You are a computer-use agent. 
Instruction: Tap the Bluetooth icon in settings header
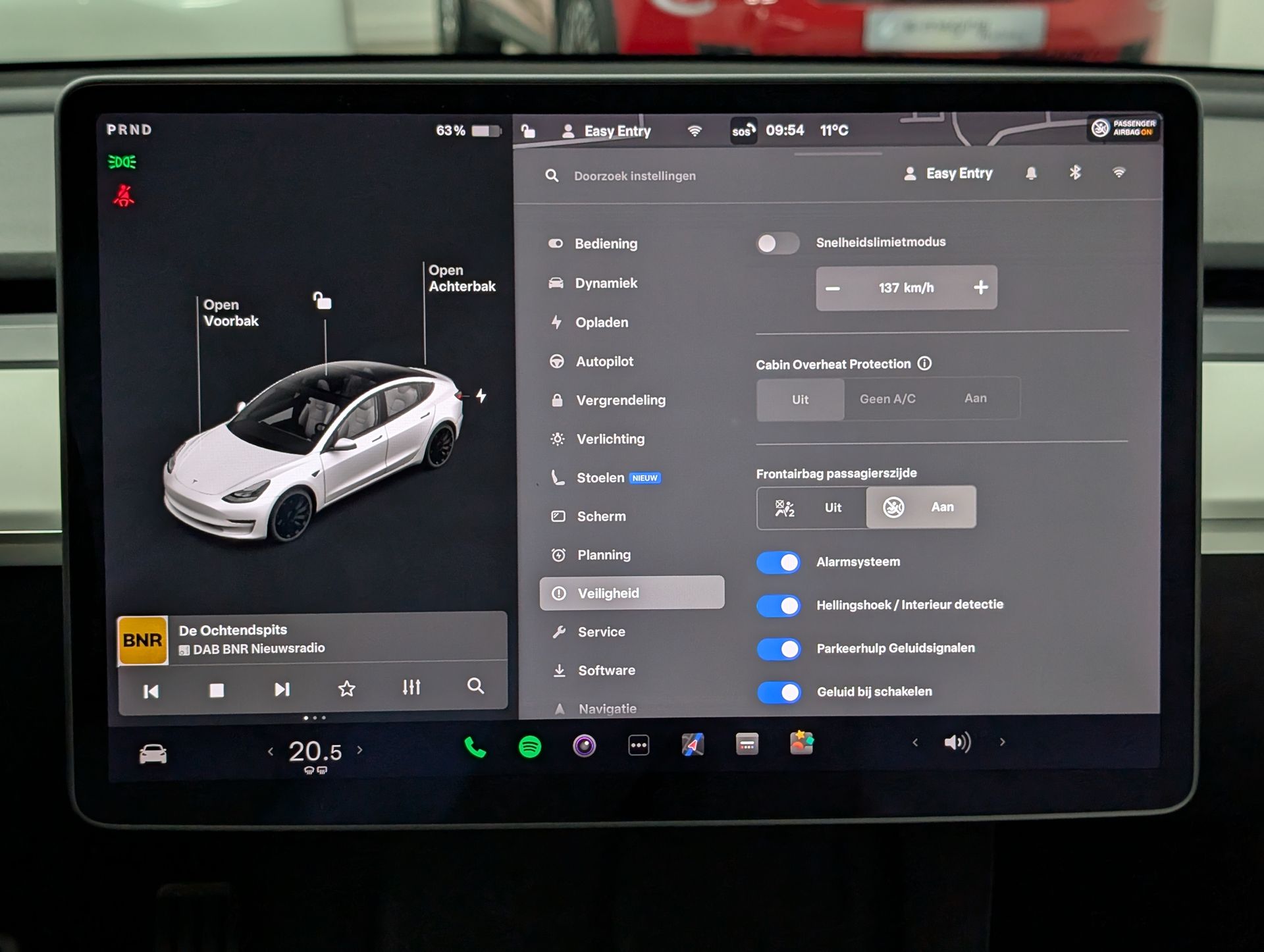coord(1075,173)
